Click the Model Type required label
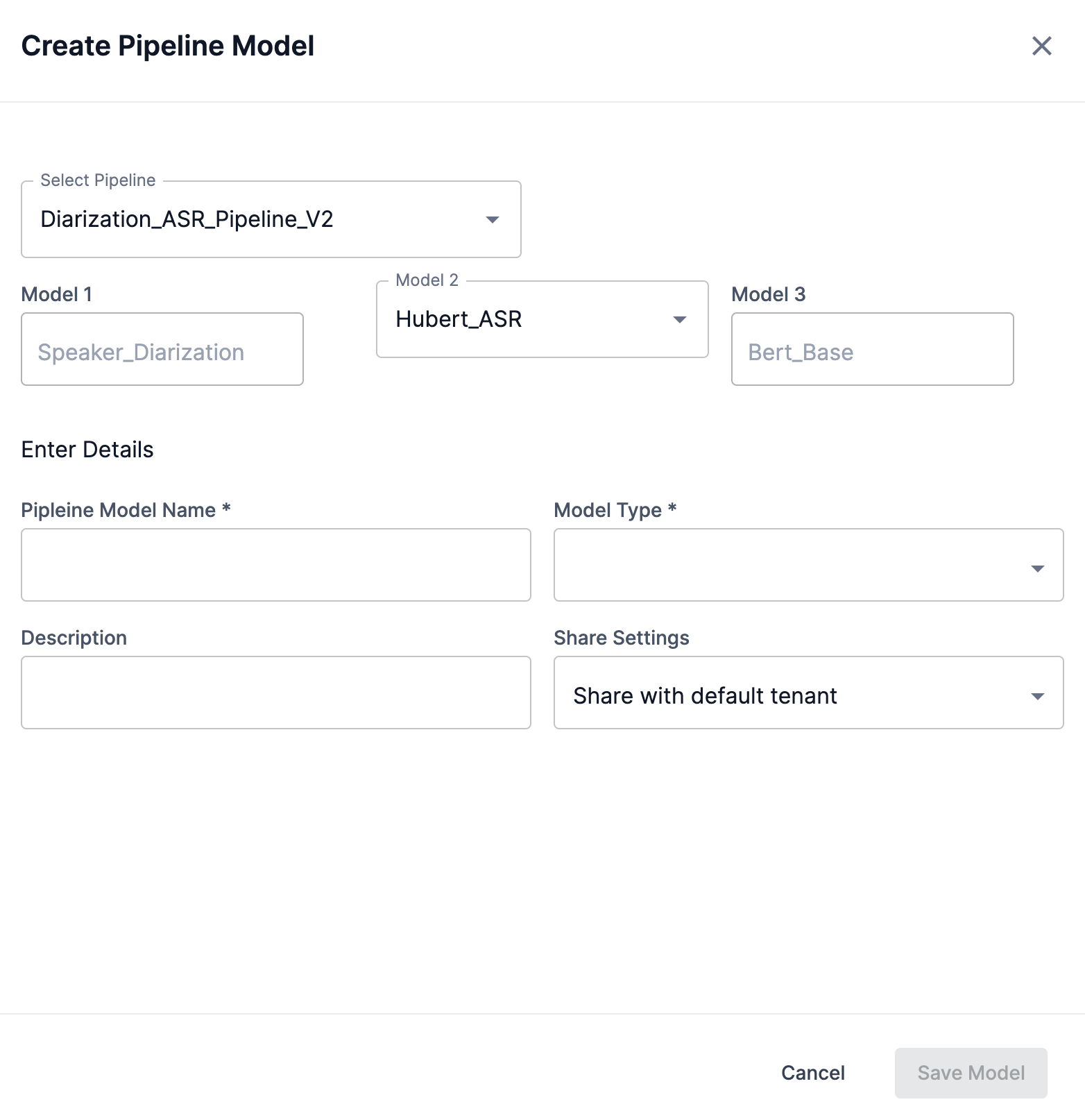 tap(615, 510)
